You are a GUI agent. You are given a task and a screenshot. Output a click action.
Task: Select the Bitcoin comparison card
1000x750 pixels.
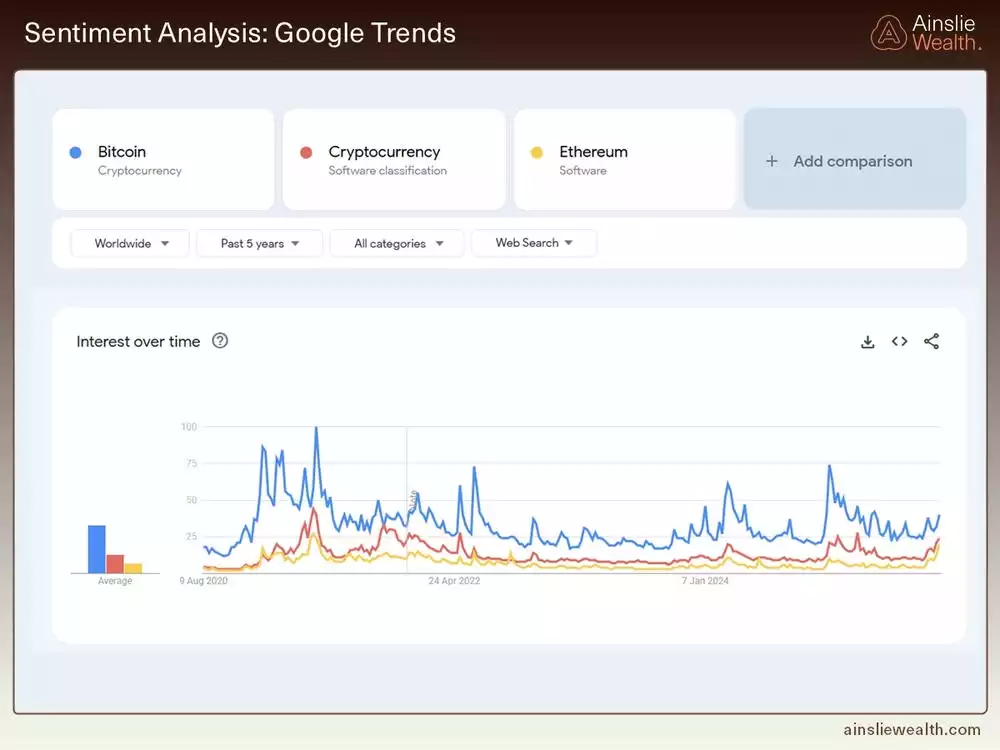[163, 159]
